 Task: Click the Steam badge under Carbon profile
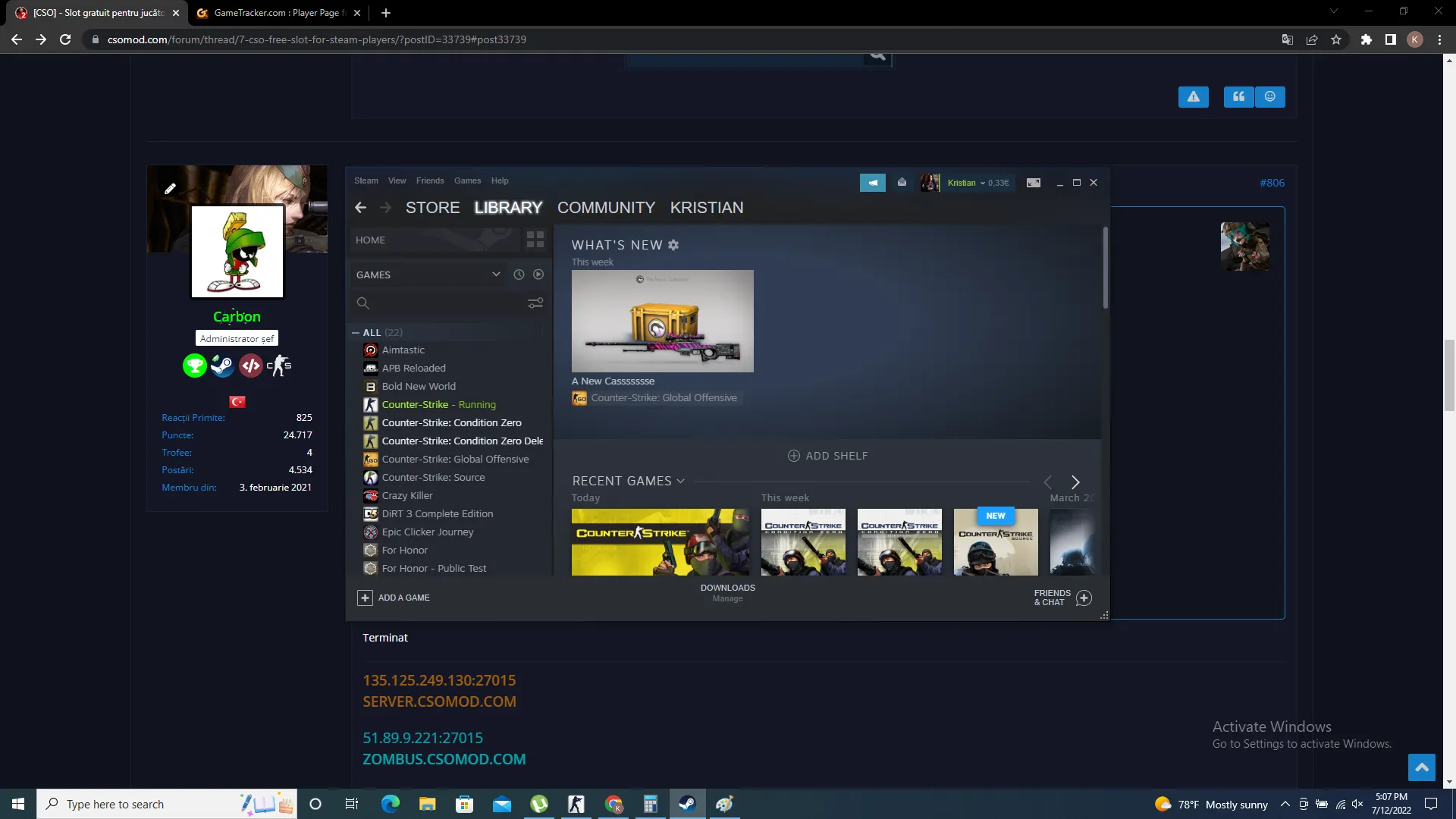(x=222, y=366)
